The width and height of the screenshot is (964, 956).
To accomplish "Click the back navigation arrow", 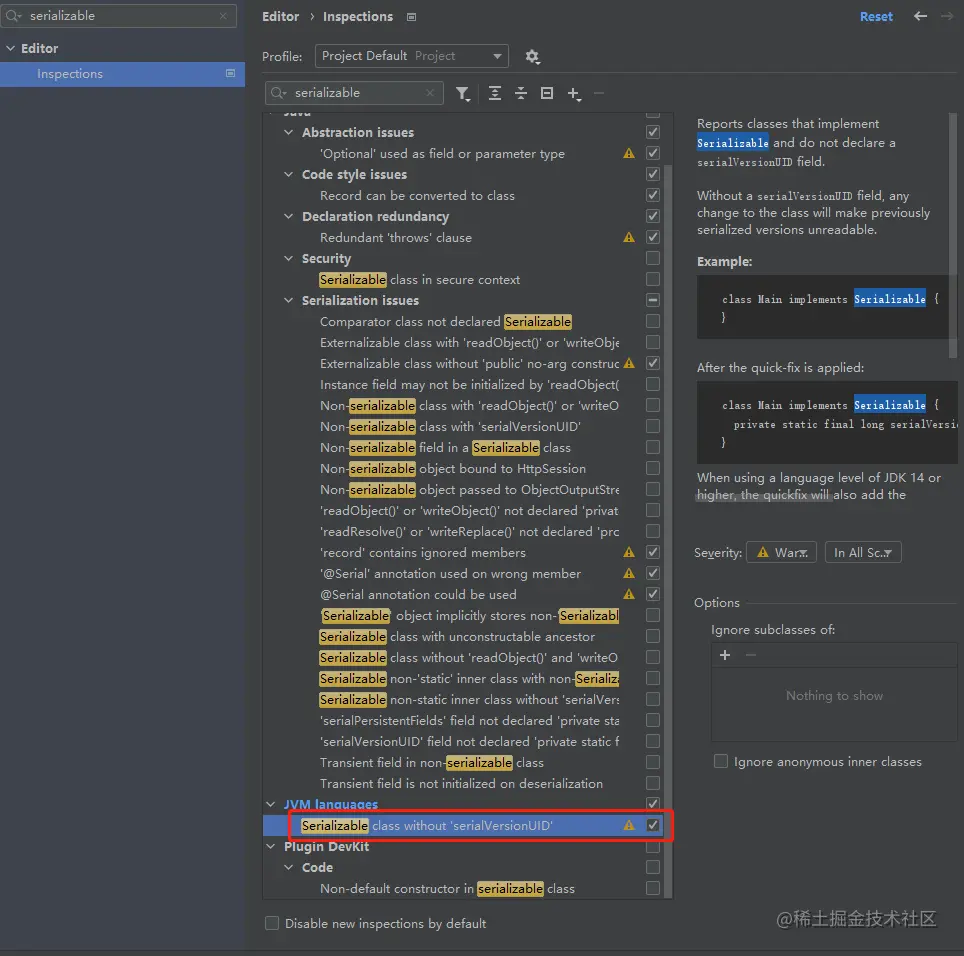I will [x=920, y=16].
